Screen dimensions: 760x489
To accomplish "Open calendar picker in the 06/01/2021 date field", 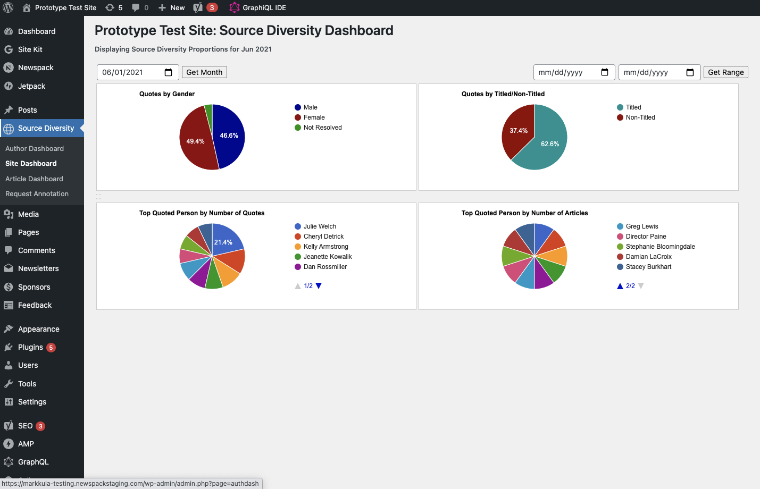I will click(x=170, y=72).
